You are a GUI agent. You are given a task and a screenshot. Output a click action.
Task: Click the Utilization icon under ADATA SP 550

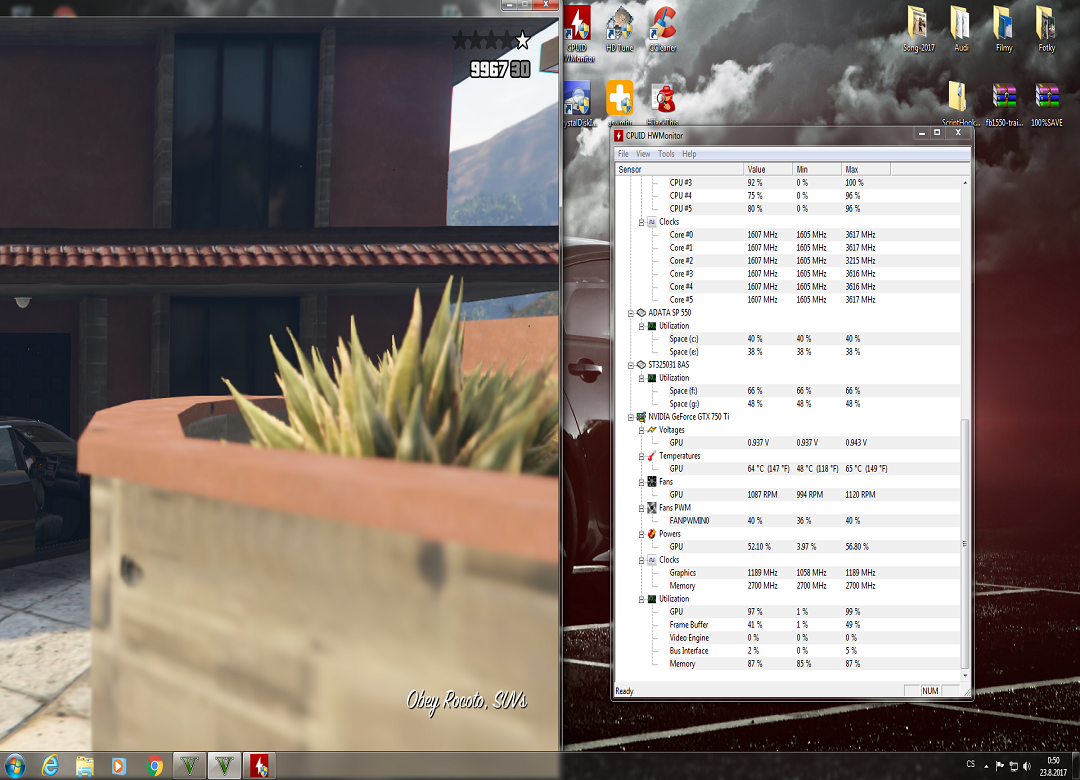point(652,326)
